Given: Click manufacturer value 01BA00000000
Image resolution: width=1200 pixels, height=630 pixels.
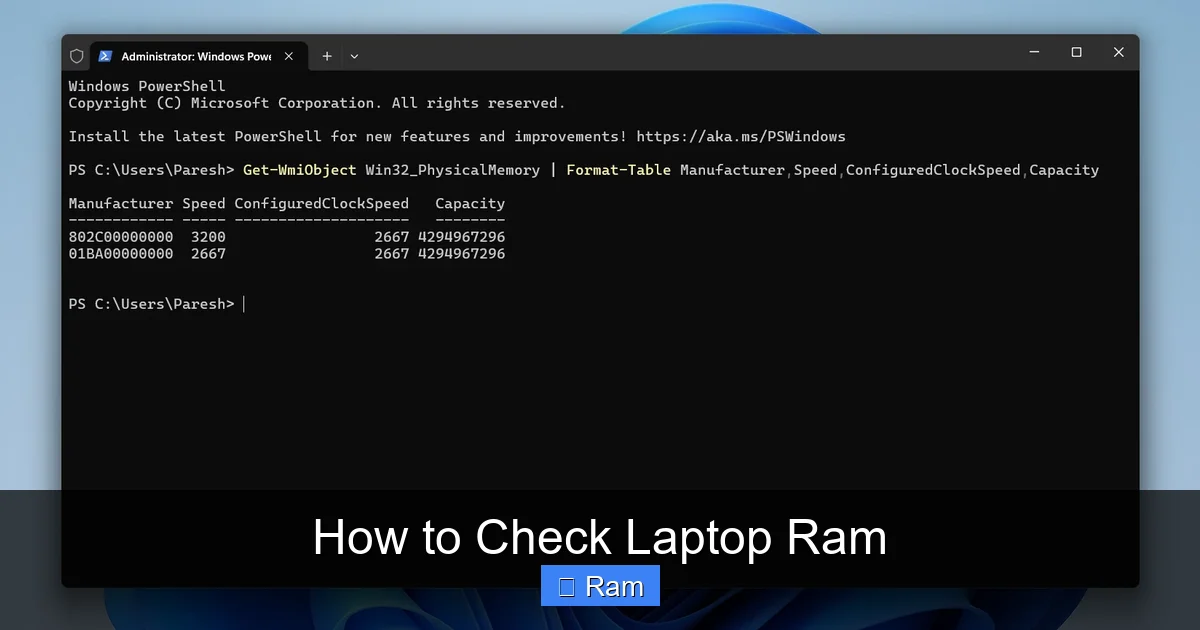Looking at the screenshot, I should 121,254.
